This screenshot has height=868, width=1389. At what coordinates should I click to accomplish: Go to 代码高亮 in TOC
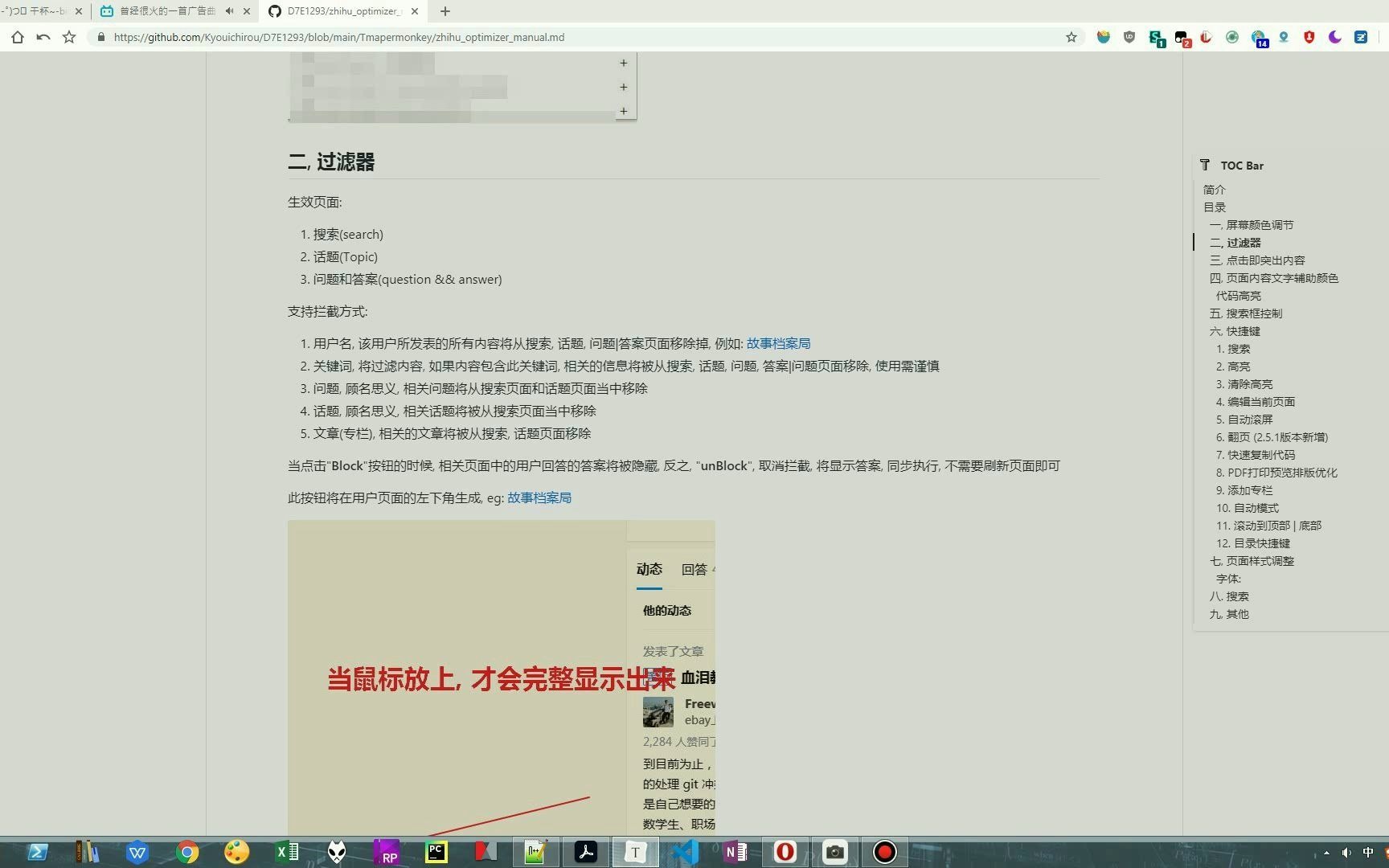pyautogui.click(x=1239, y=296)
